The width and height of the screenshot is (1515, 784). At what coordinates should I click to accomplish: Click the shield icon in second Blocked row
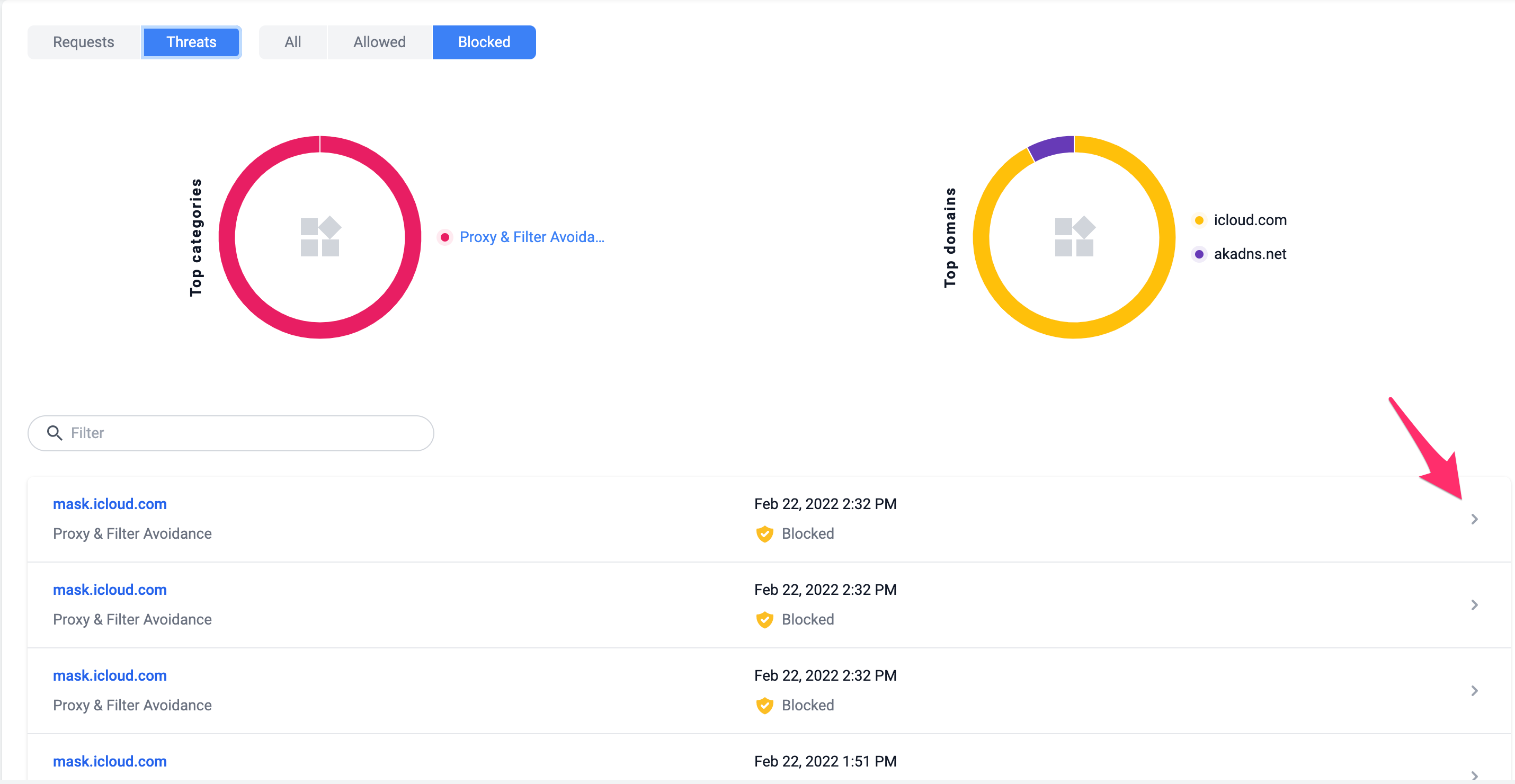tap(764, 620)
